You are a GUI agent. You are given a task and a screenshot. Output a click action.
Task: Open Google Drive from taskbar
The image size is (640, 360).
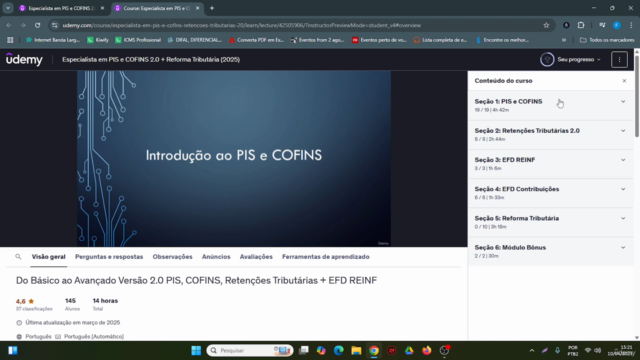tap(409, 351)
